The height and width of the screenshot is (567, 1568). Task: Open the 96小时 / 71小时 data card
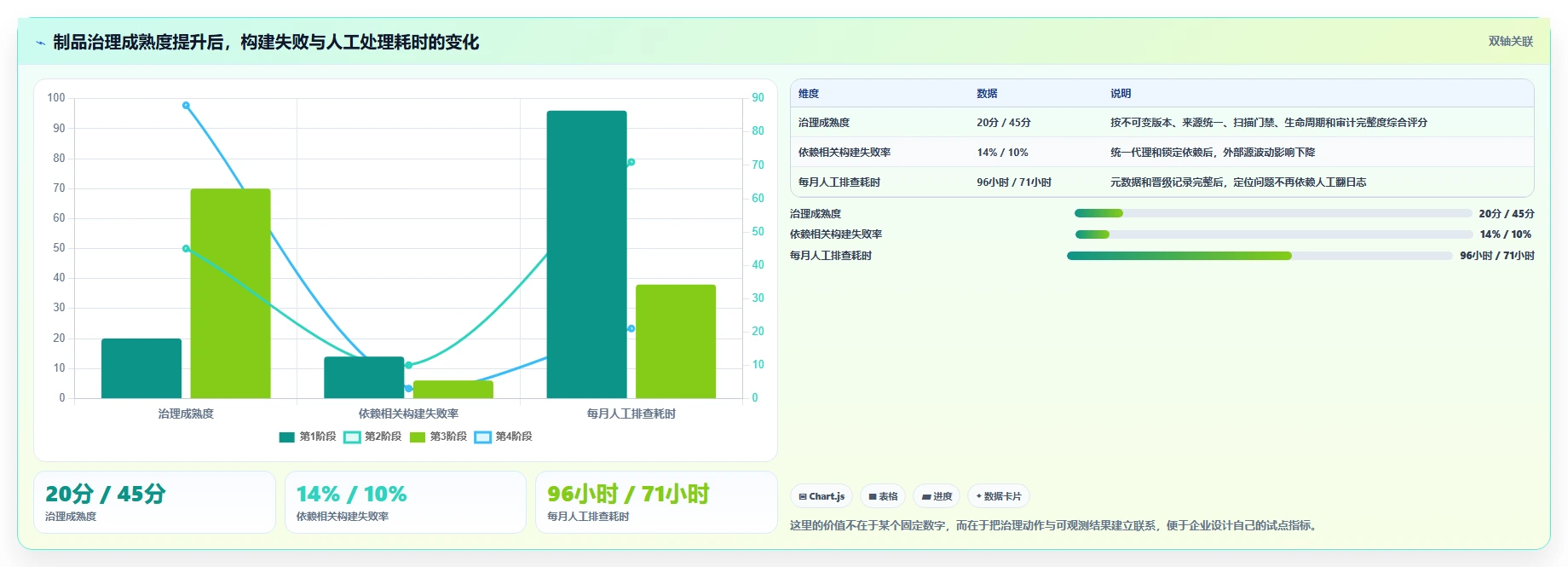click(656, 502)
